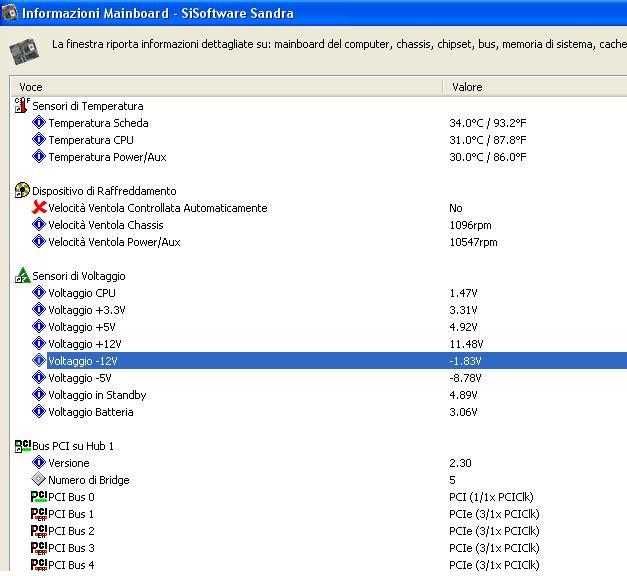Select the Voltaggio -5V label
This screenshot has height=576, width=627.
80,378
